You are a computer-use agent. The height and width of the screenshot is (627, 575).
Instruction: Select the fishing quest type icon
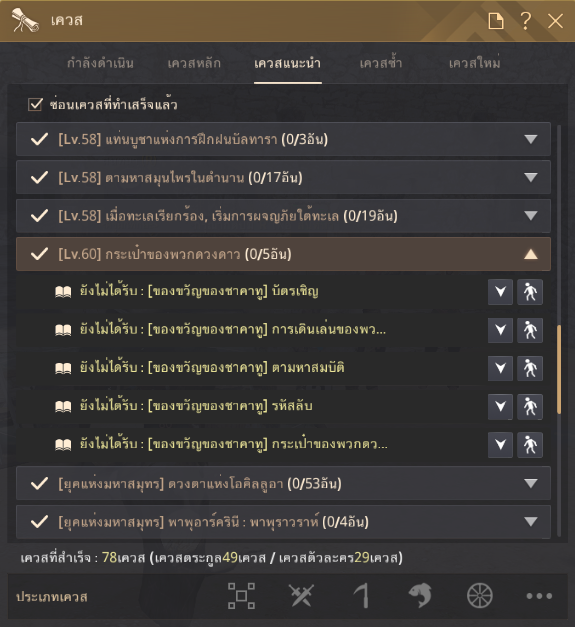(420, 596)
